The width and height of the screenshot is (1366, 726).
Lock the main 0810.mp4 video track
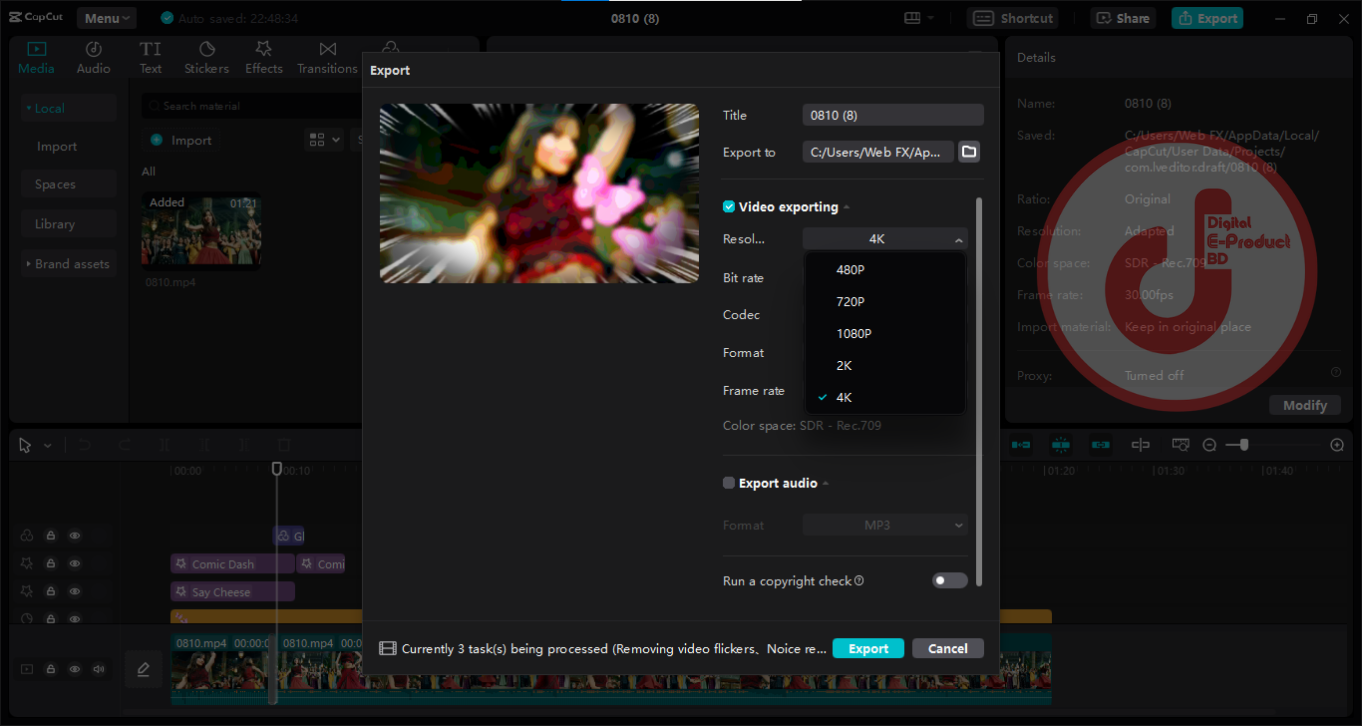(x=51, y=669)
